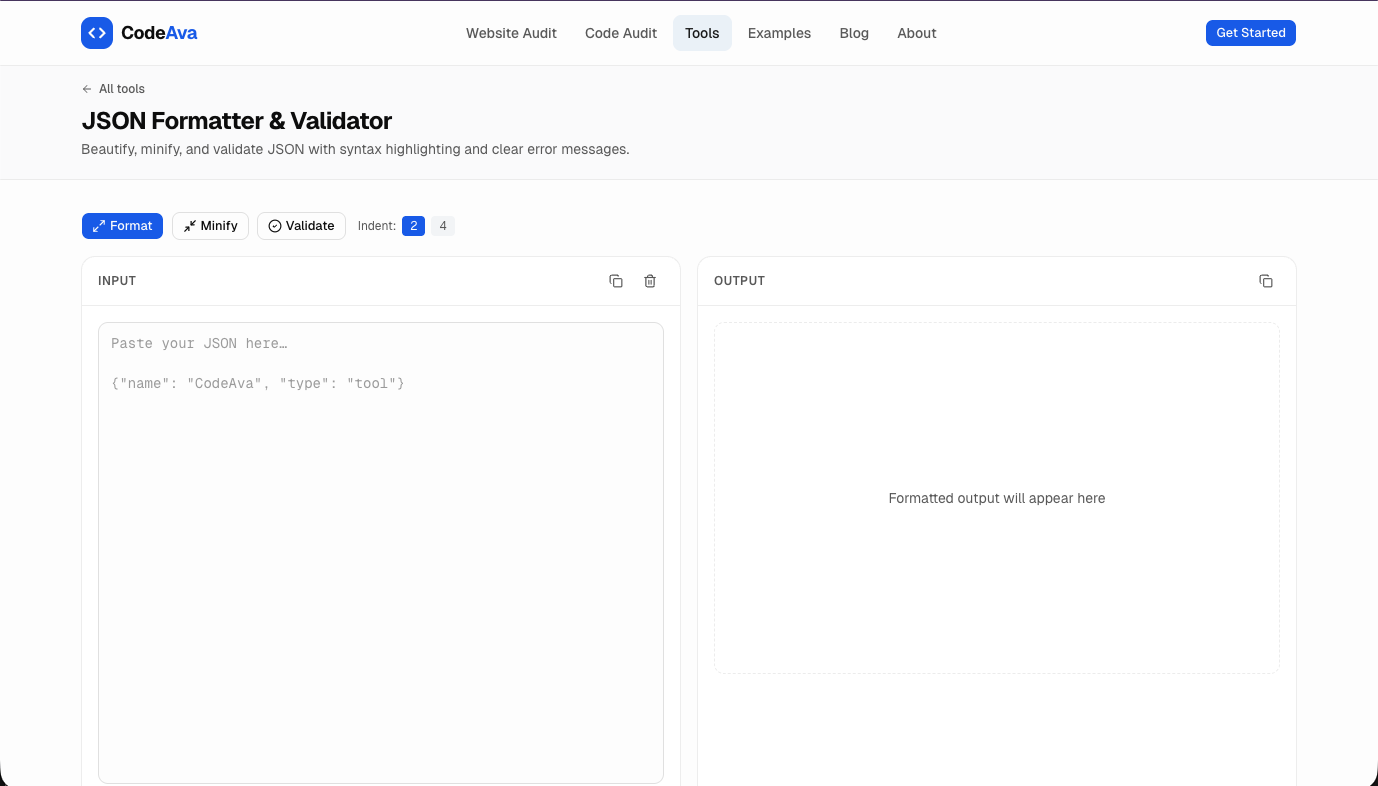Navigate to the Blog section
Viewport: 1378px width, 786px height.
pos(854,33)
